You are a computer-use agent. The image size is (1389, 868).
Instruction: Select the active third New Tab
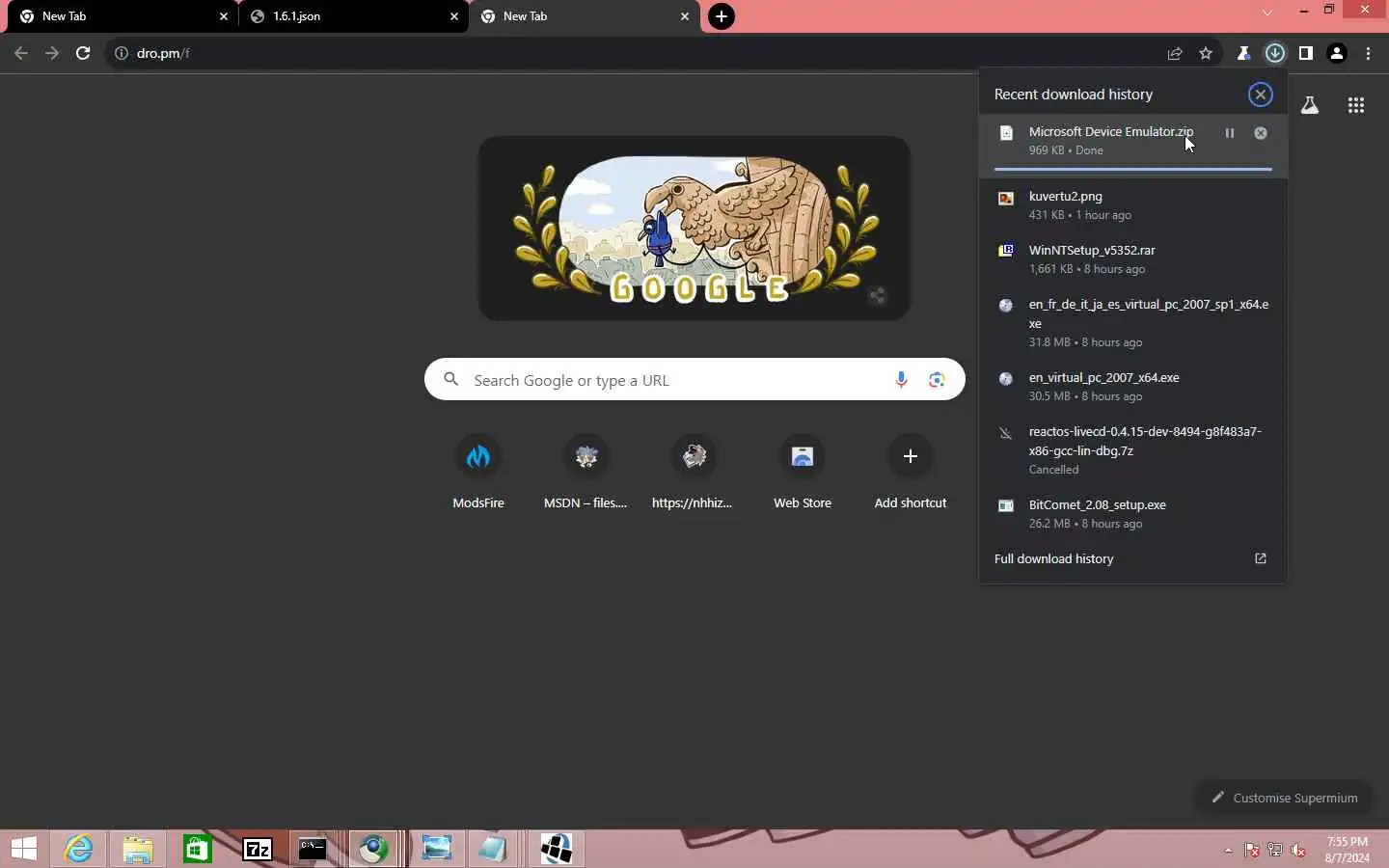coord(585,16)
